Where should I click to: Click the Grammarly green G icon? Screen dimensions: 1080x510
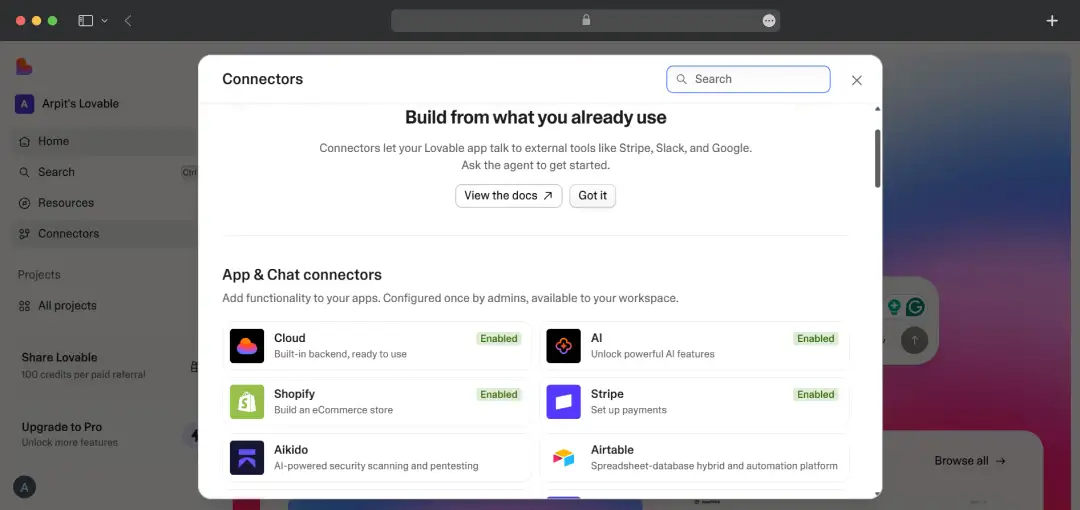(x=915, y=307)
